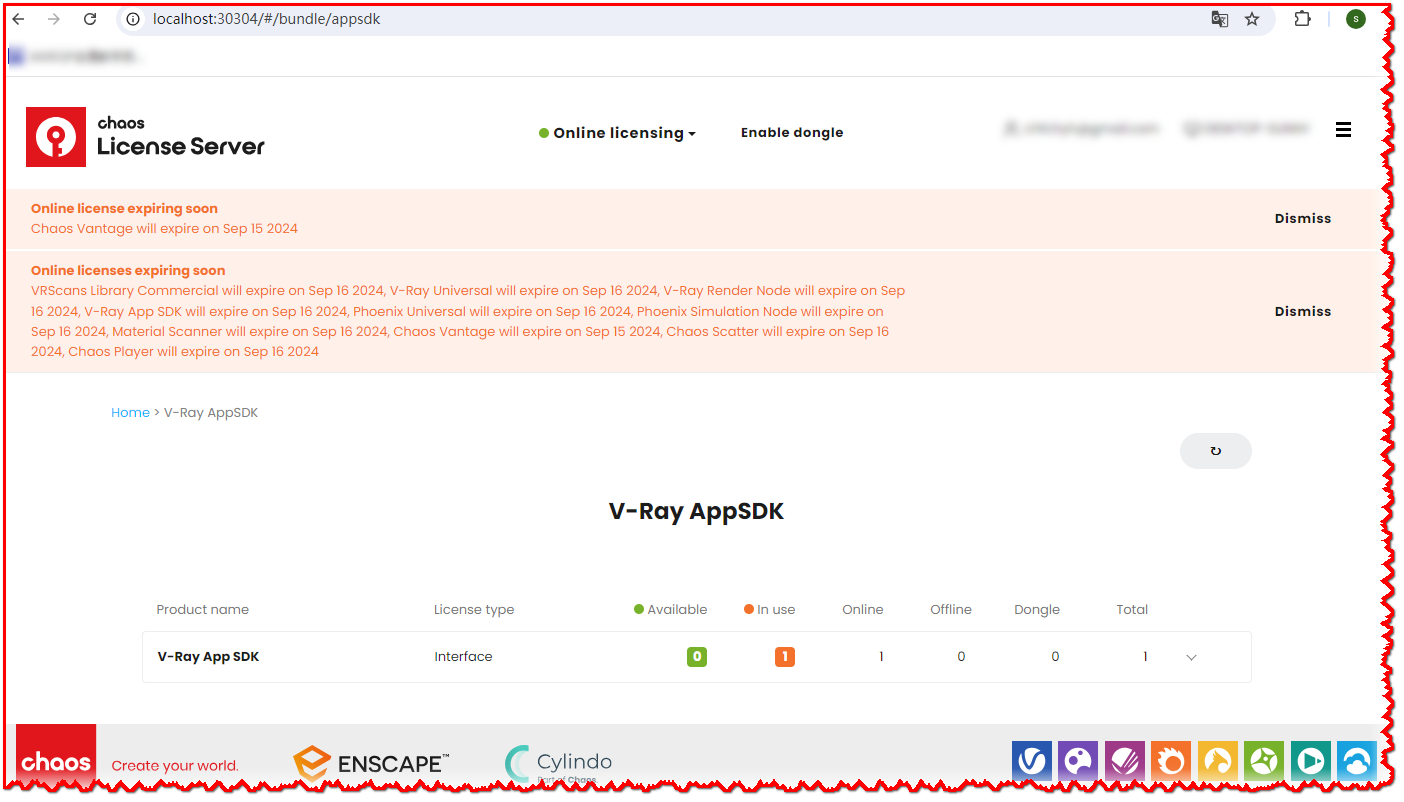Dismiss the Chaos Vantage expiring notice

pyautogui.click(x=1303, y=218)
